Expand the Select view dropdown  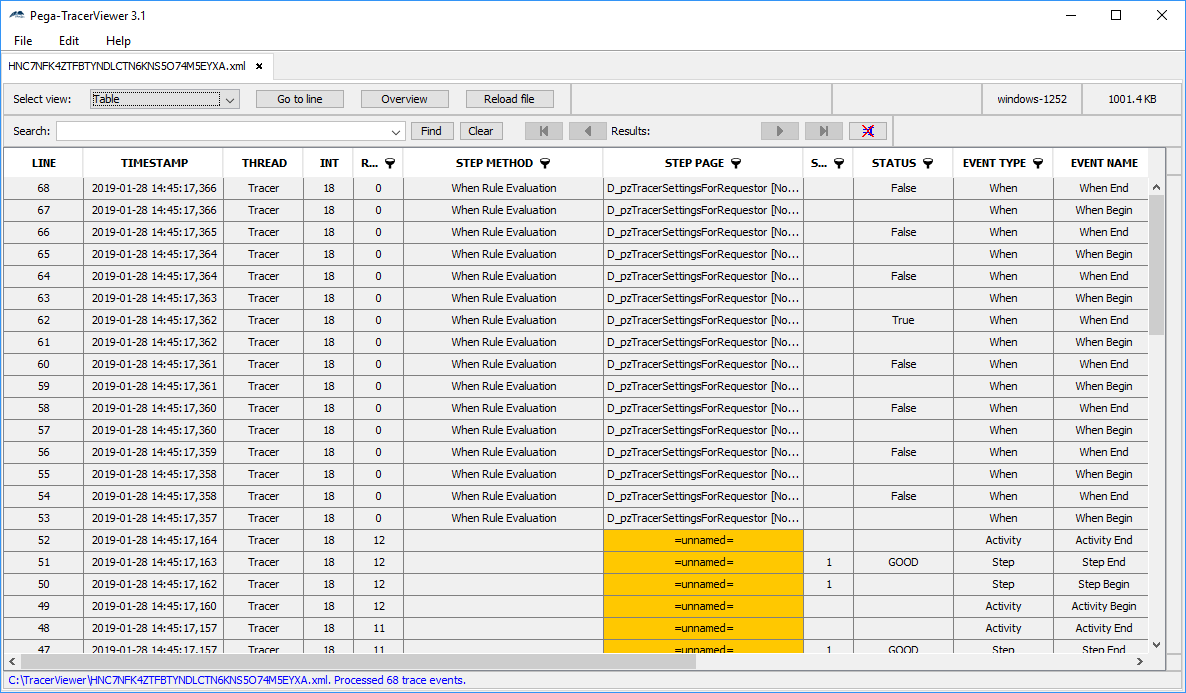pyautogui.click(x=230, y=99)
